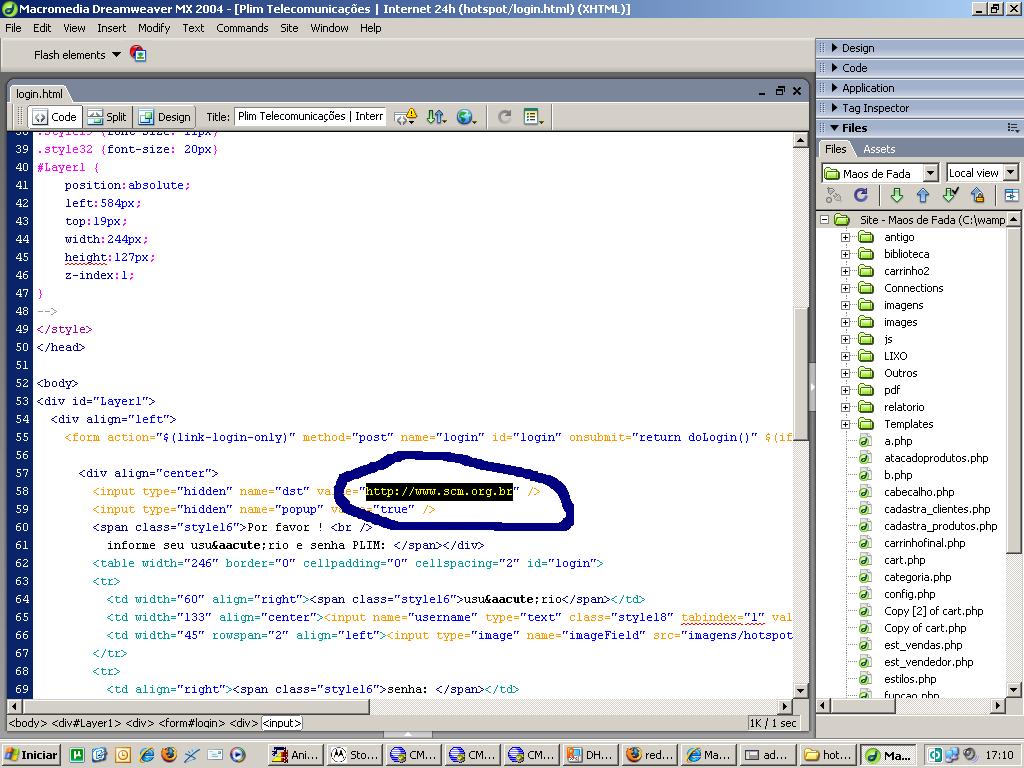Open the File Management arrows icon
This screenshot has height=768, width=1024.
(435, 117)
